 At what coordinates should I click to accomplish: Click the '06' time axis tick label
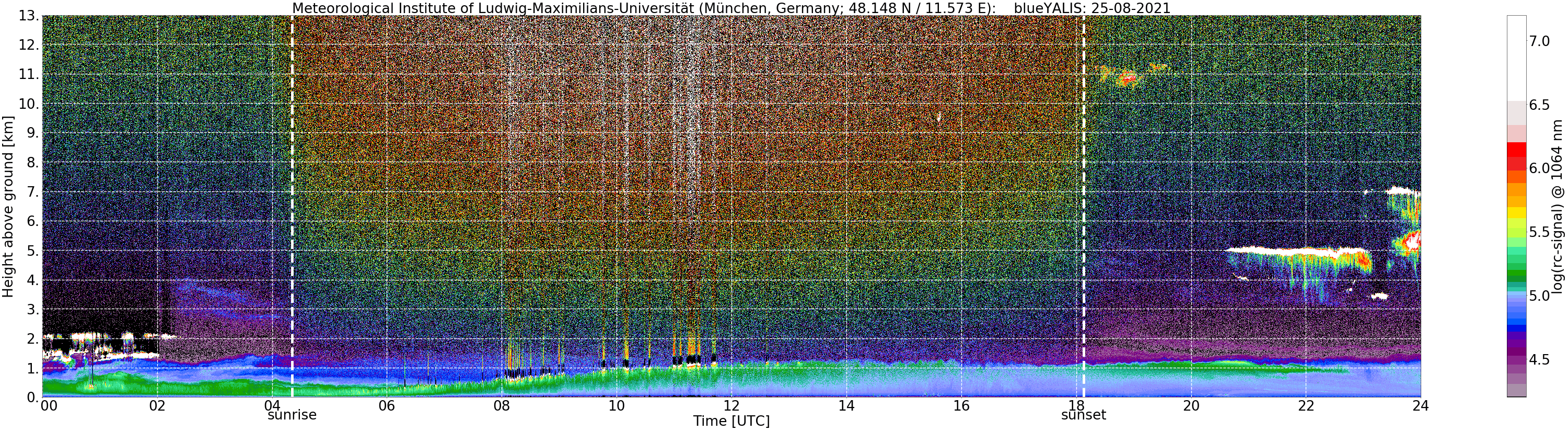tap(387, 405)
